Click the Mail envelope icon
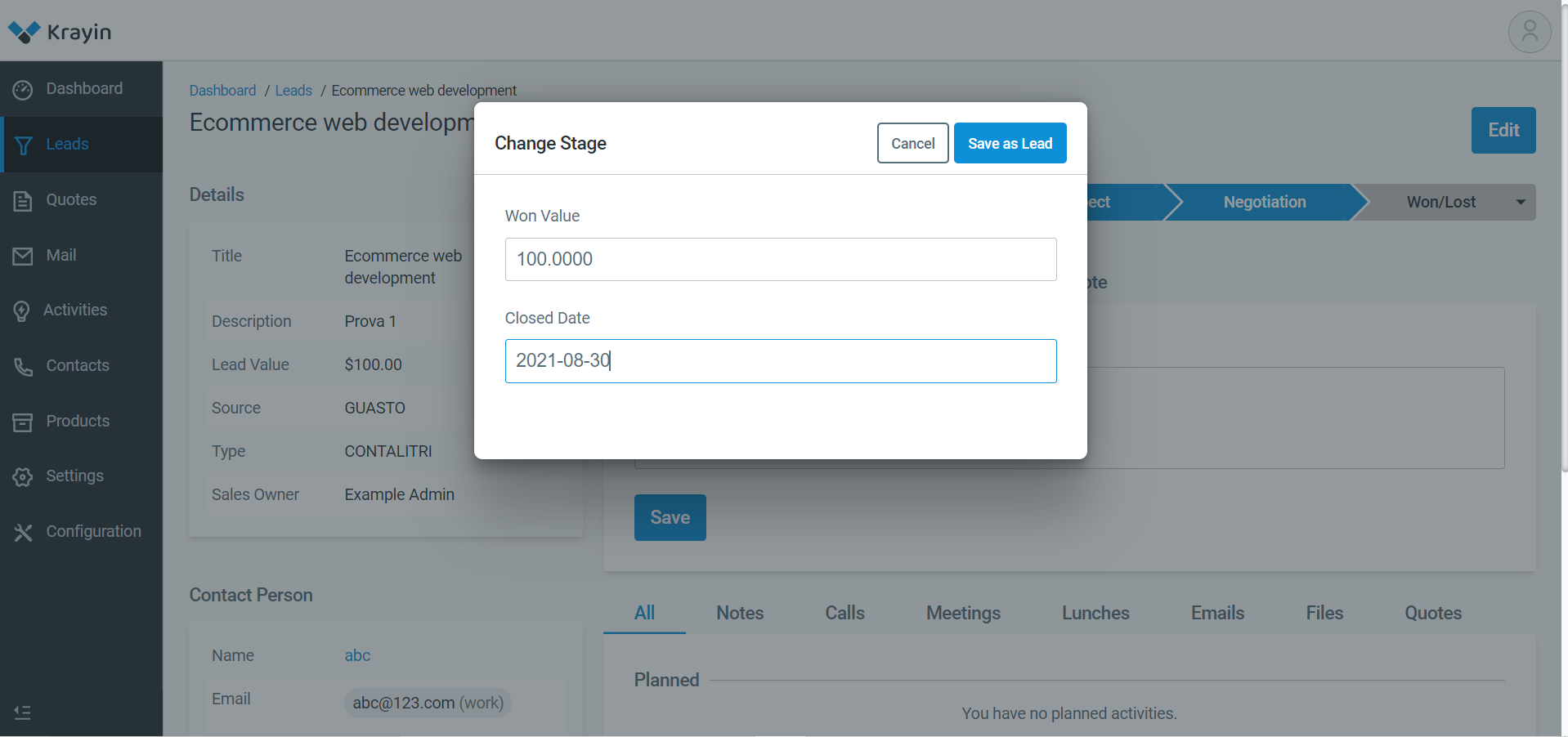 [x=23, y=257]
